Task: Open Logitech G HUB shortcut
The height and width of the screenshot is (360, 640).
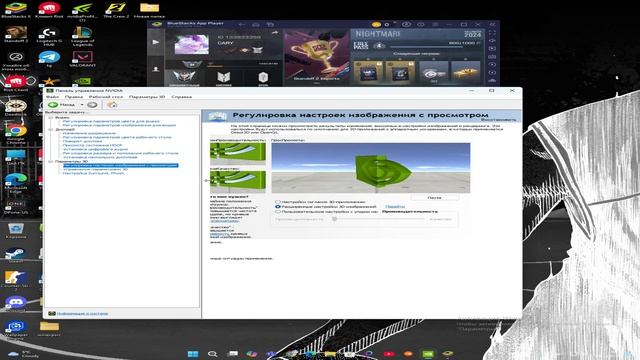Action: [49, 36]
